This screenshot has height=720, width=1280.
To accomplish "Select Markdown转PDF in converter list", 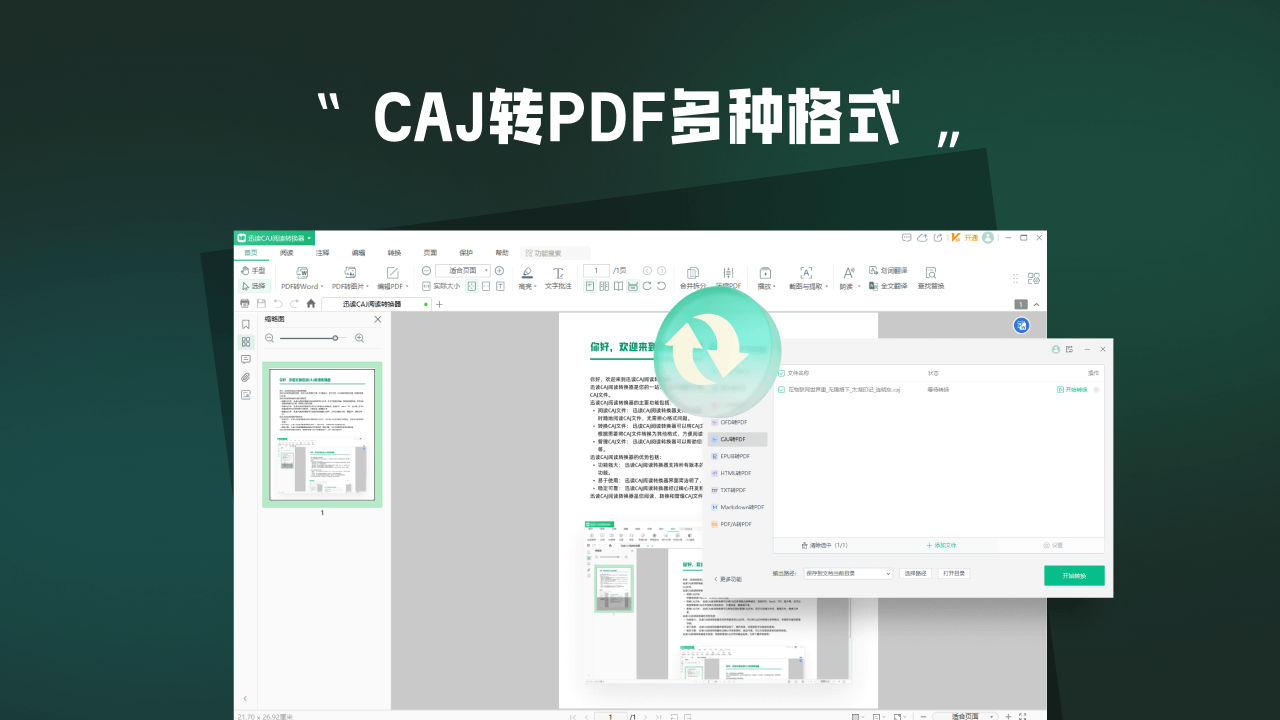I will pyautogui.click(x=737, y=507).
